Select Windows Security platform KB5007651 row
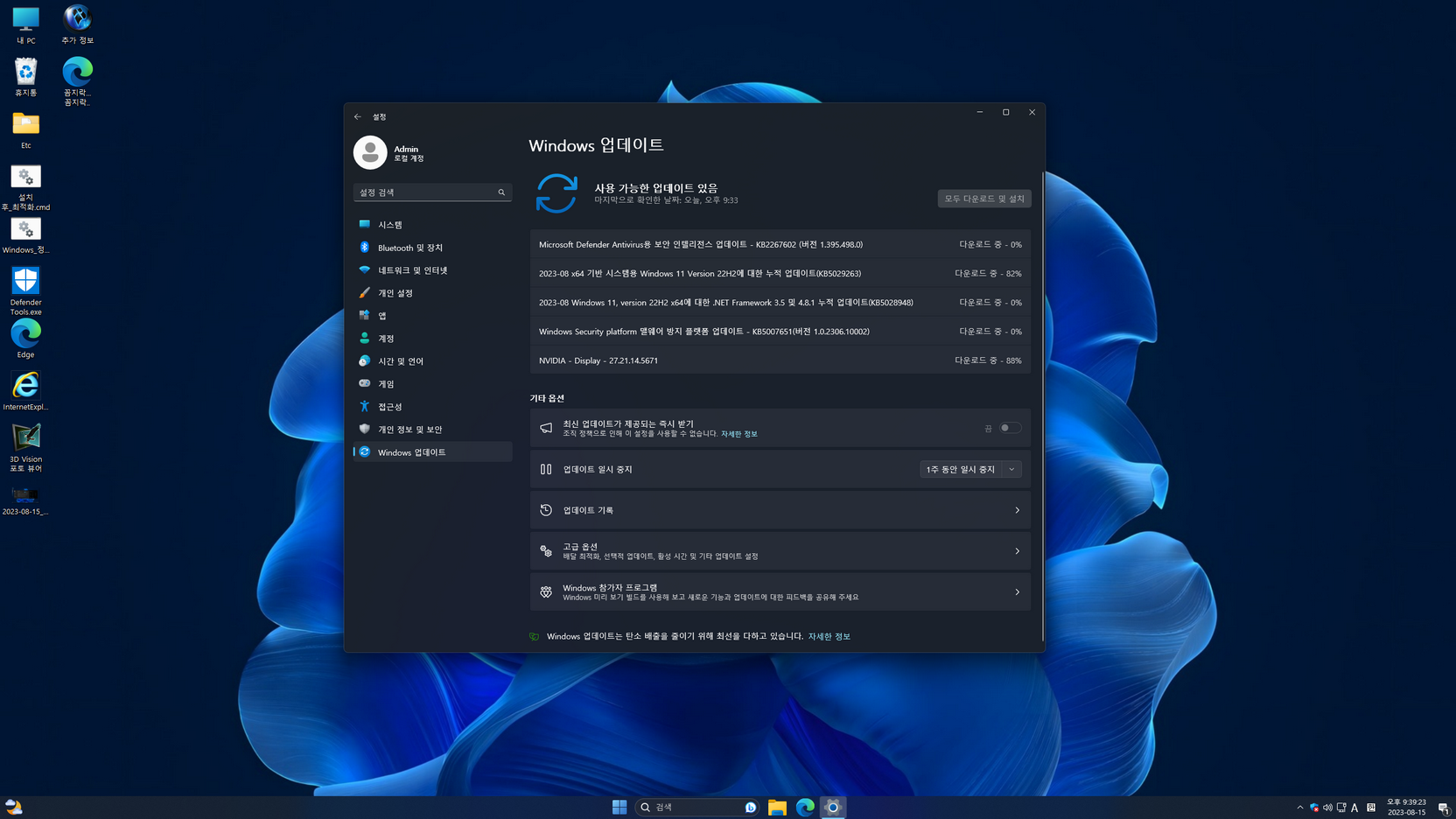The width and height of the screenshot is (1456, 819). (780, 331)
